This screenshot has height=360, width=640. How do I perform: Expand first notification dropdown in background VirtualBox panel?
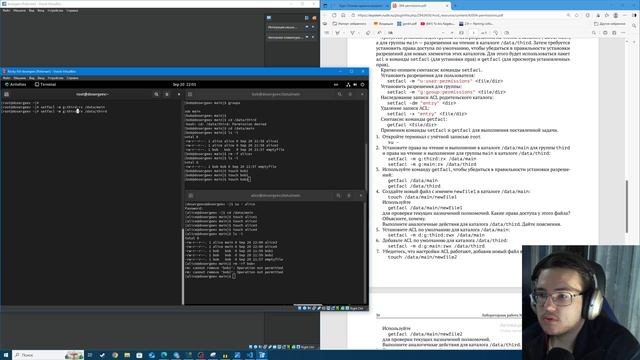click(x=307, y=27)
